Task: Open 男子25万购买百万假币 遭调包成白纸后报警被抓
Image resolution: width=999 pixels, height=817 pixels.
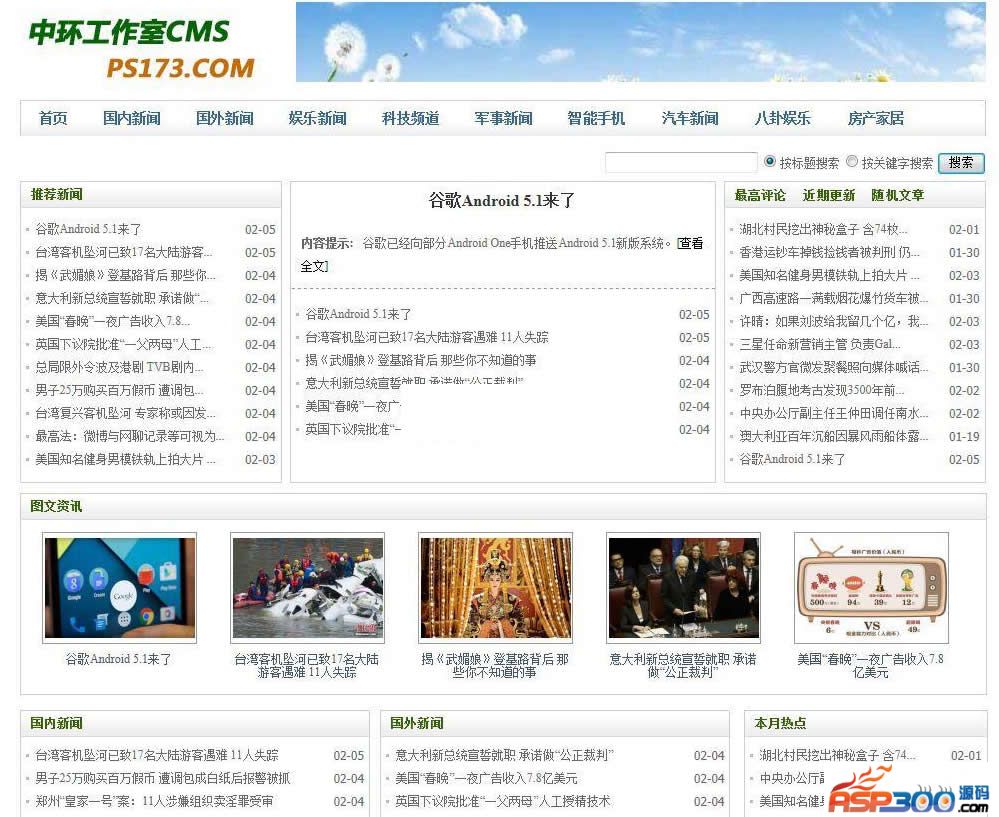Action: [162, 778]
